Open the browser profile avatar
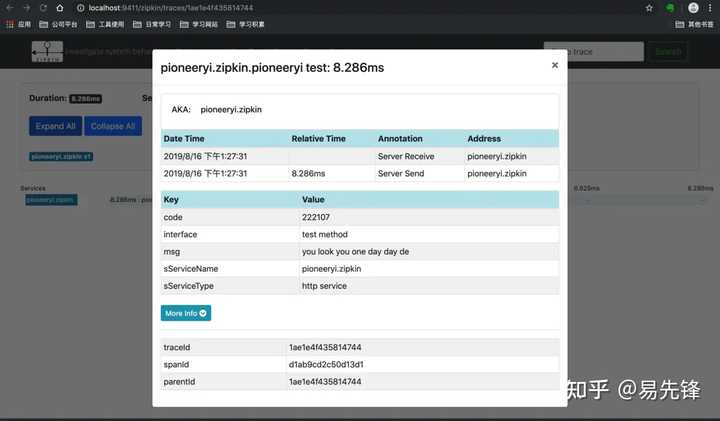 pos(693,8)
